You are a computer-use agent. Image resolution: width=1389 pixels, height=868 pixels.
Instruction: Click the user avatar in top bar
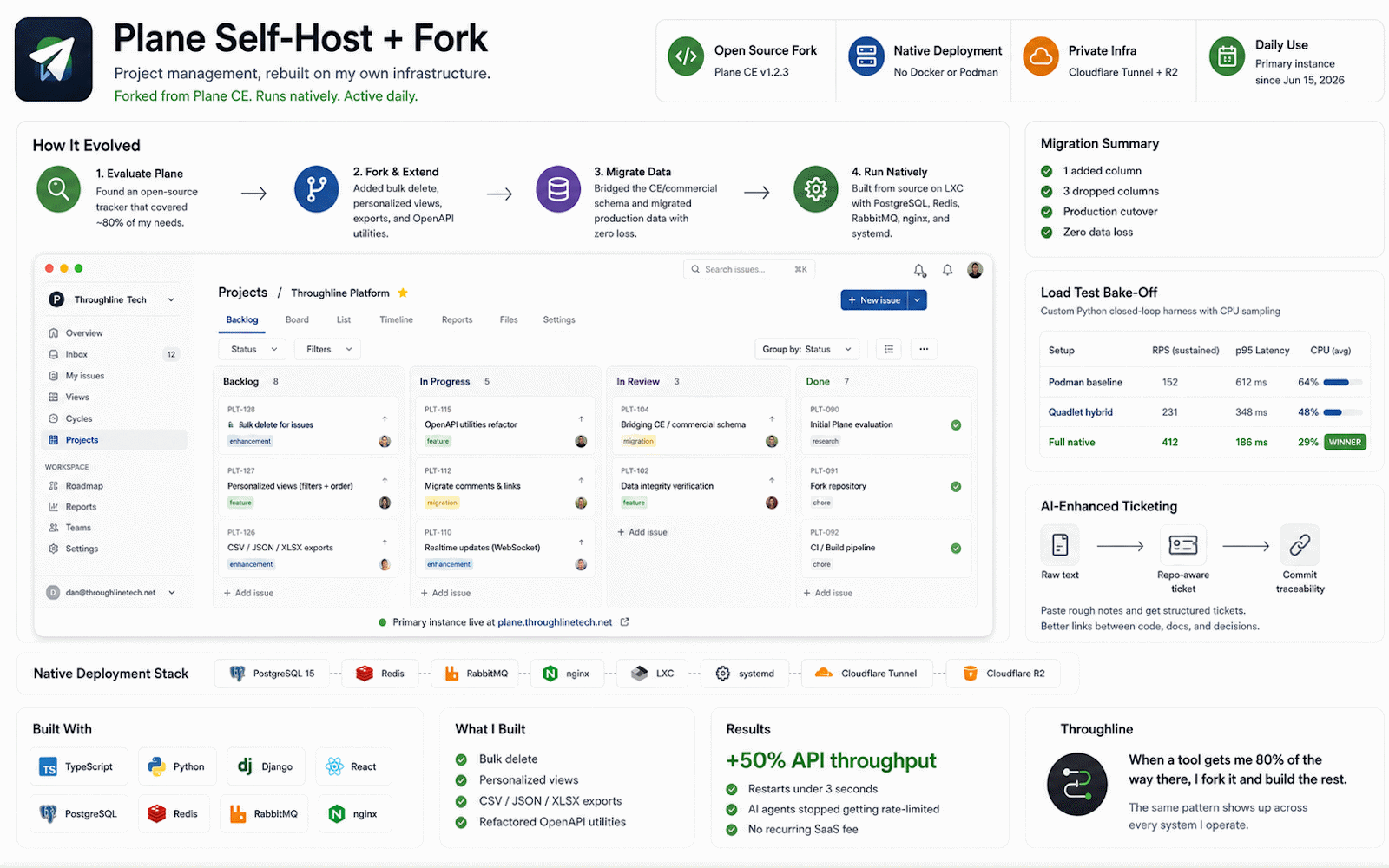pos(975,270)
